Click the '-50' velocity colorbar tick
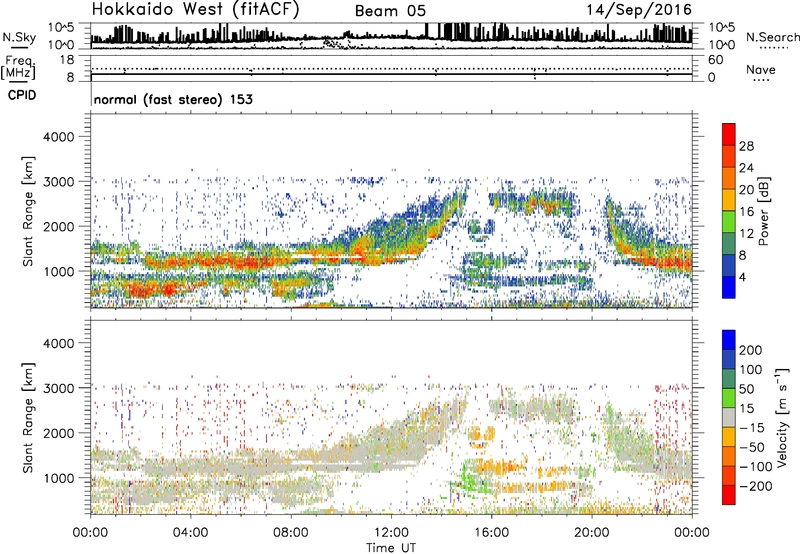This screenshot has height=554, width=800. coord(752,447)
